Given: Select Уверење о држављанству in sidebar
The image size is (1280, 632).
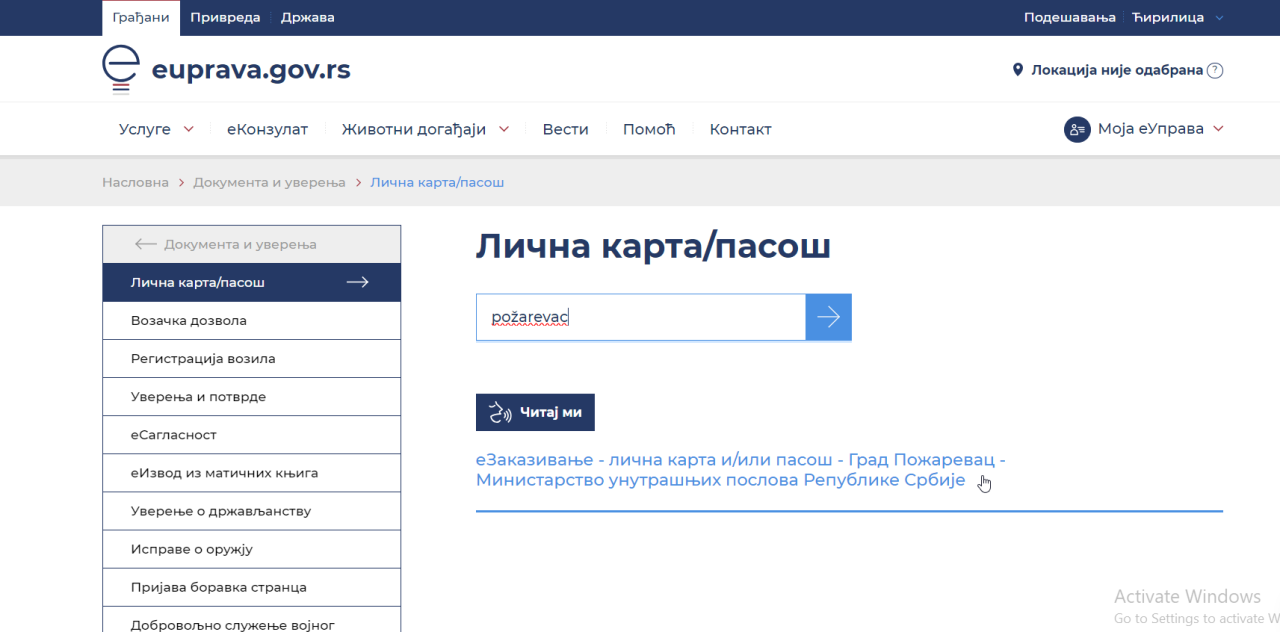Looking at the screenshot, I should (x=252, y=510).
